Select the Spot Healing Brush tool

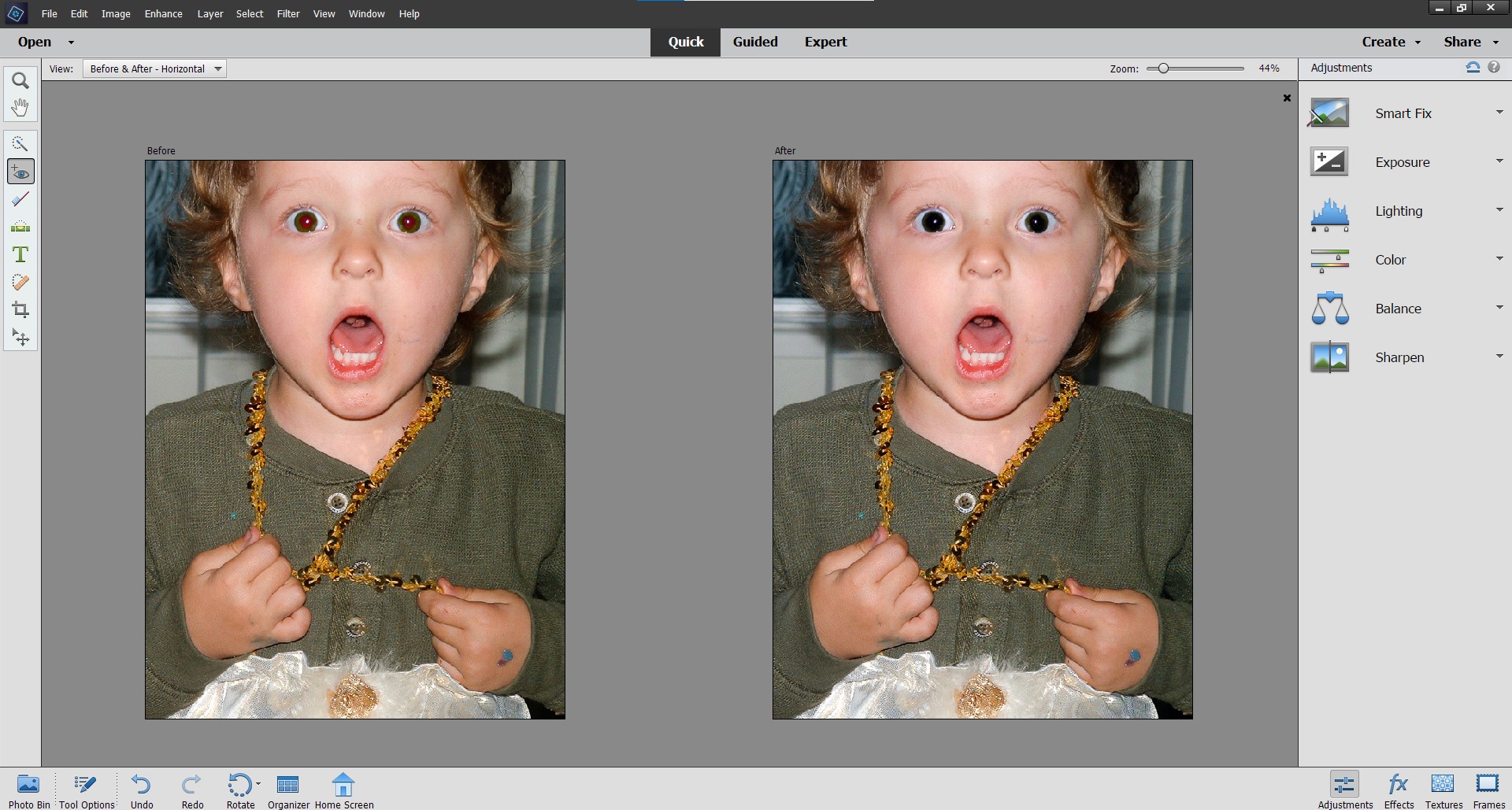pyautogui.click(x=20, y=282)
